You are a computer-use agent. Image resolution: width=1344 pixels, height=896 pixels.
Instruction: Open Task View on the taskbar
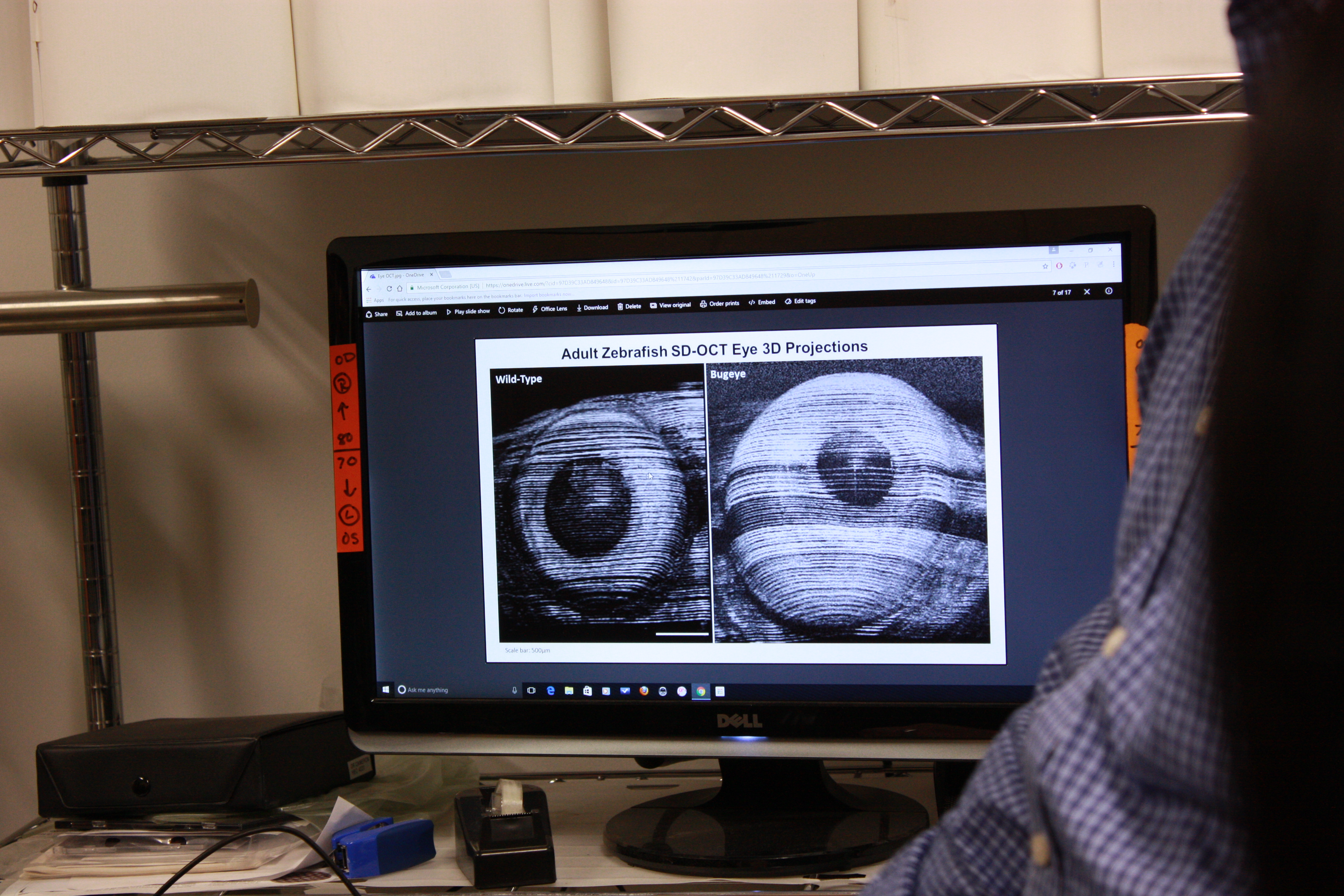531,690
